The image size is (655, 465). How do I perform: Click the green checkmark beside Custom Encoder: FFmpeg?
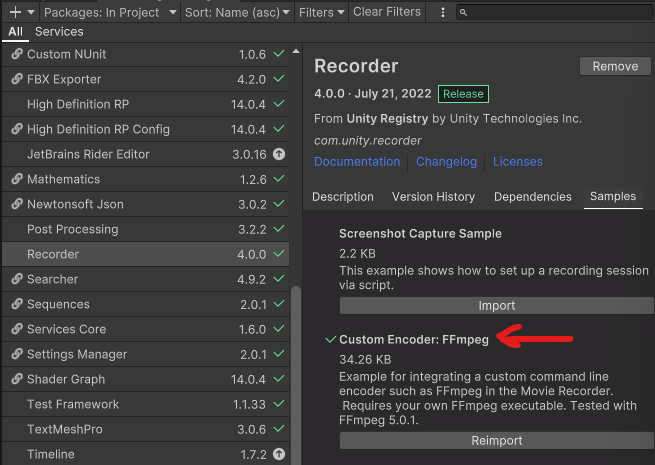click(x=330, y=340)
